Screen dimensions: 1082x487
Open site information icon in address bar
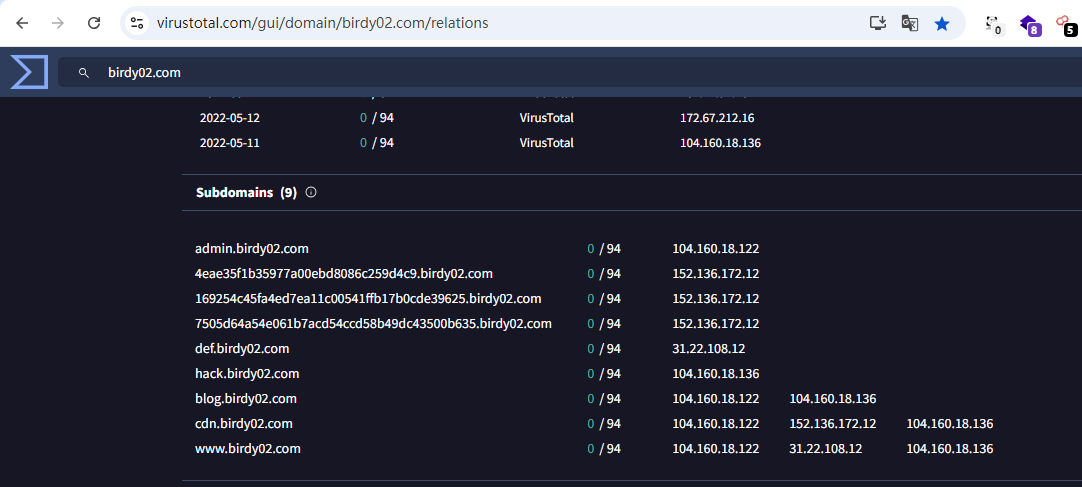pyautogui.click(x=138, y=23)
